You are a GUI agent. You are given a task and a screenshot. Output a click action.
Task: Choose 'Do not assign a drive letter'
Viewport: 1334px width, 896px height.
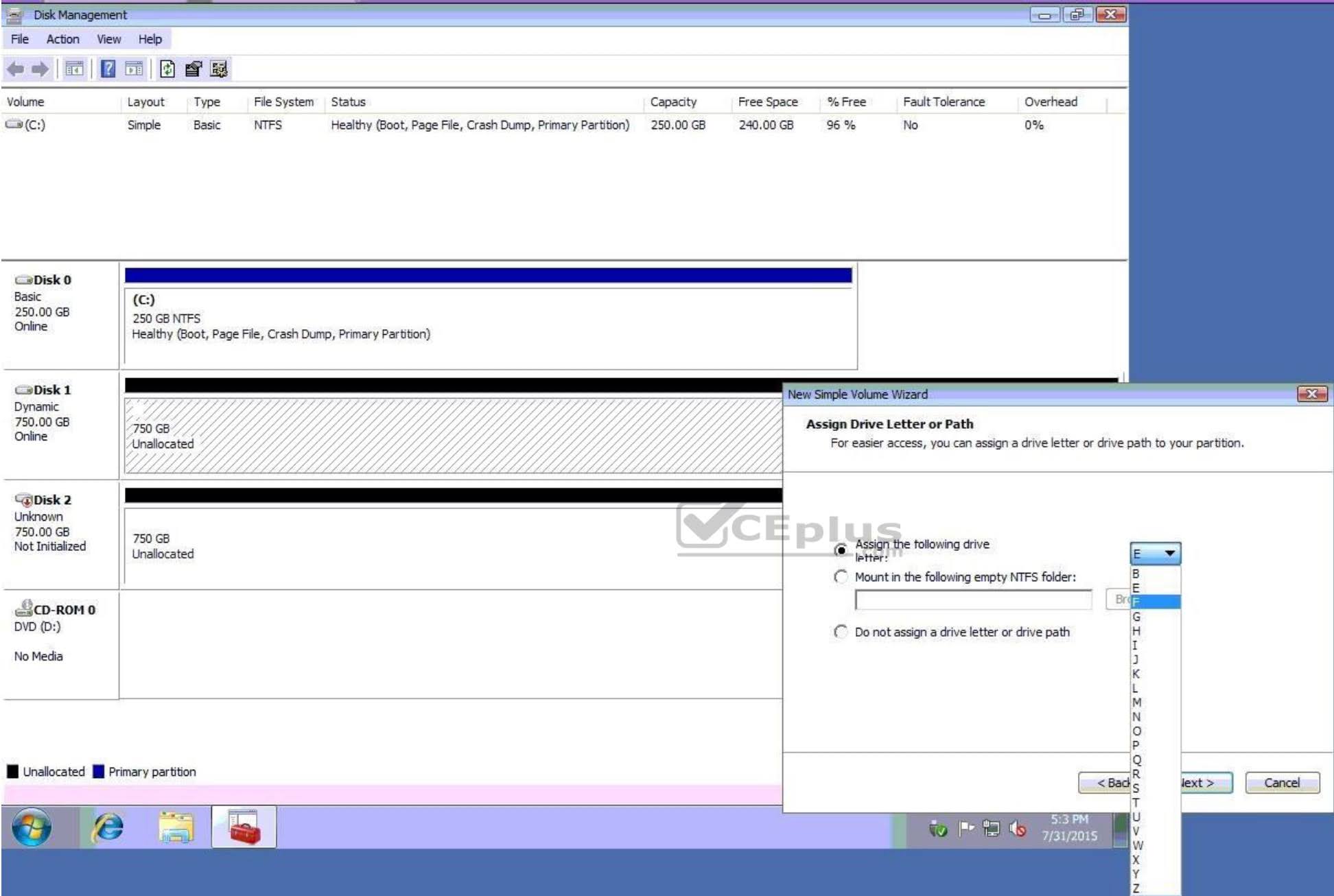[x=841, y=632]
